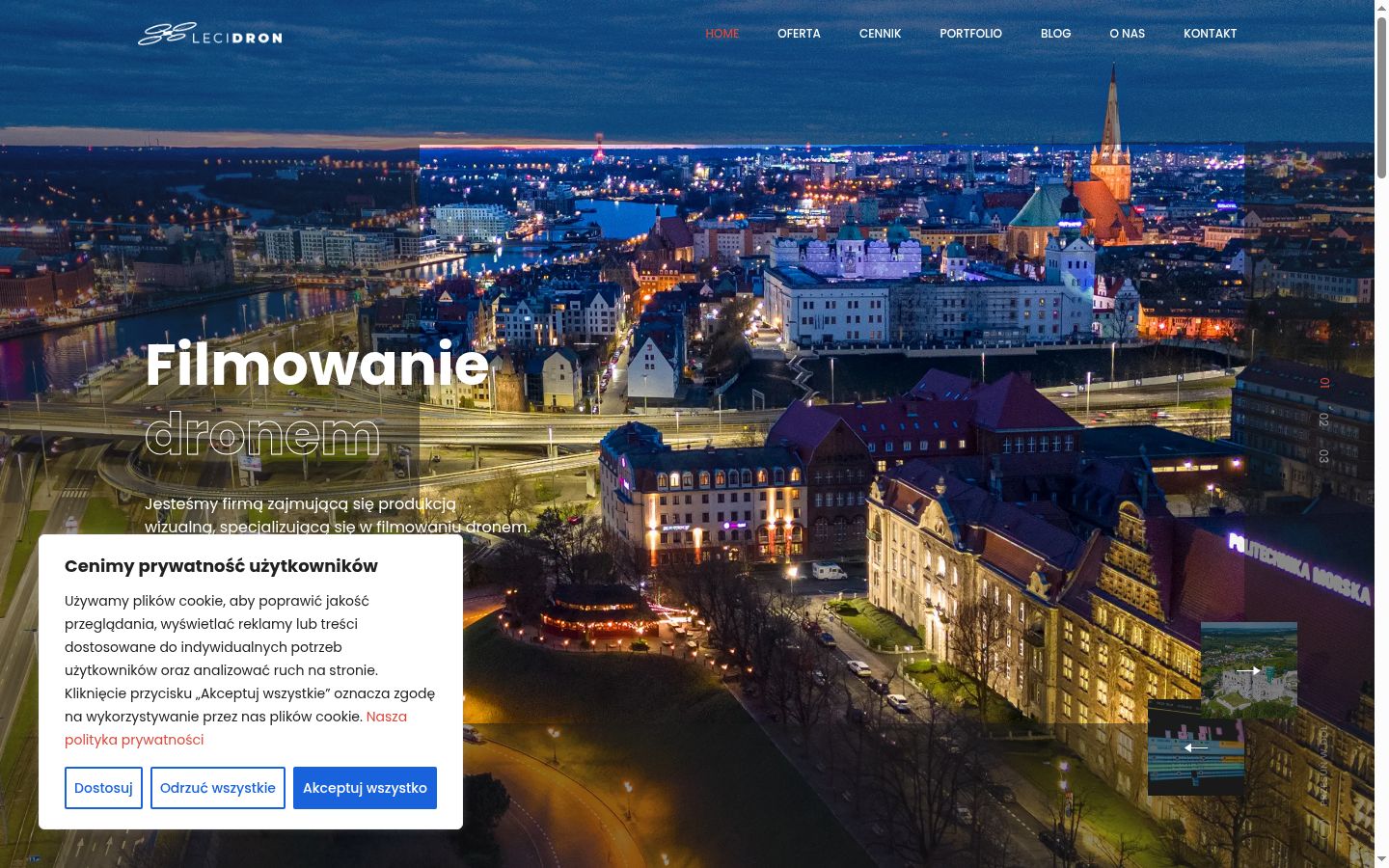
Task: Open the OFERTA menu item
Action: 799,34
